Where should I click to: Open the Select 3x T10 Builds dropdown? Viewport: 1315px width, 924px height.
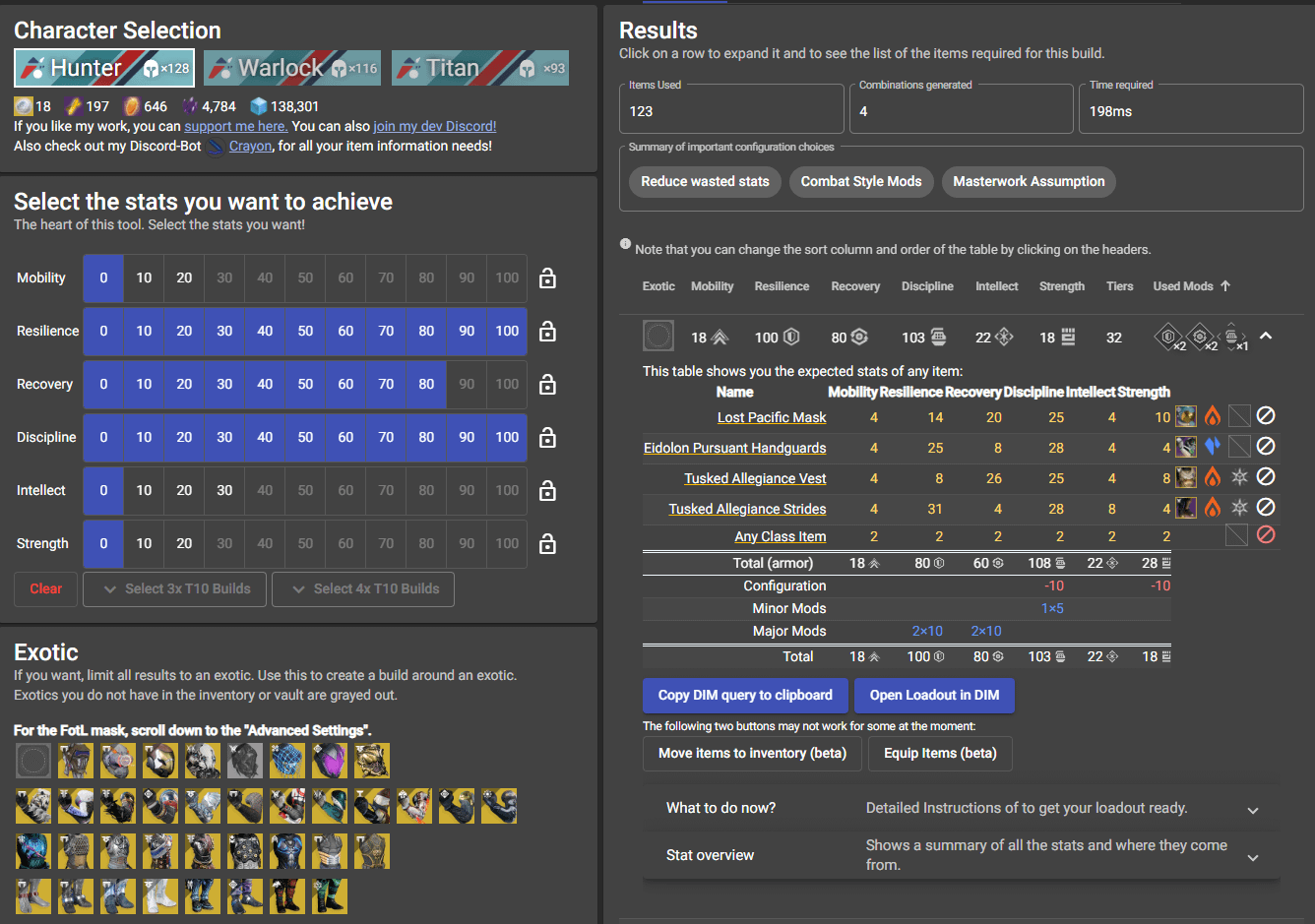click(x=174, y=589)
